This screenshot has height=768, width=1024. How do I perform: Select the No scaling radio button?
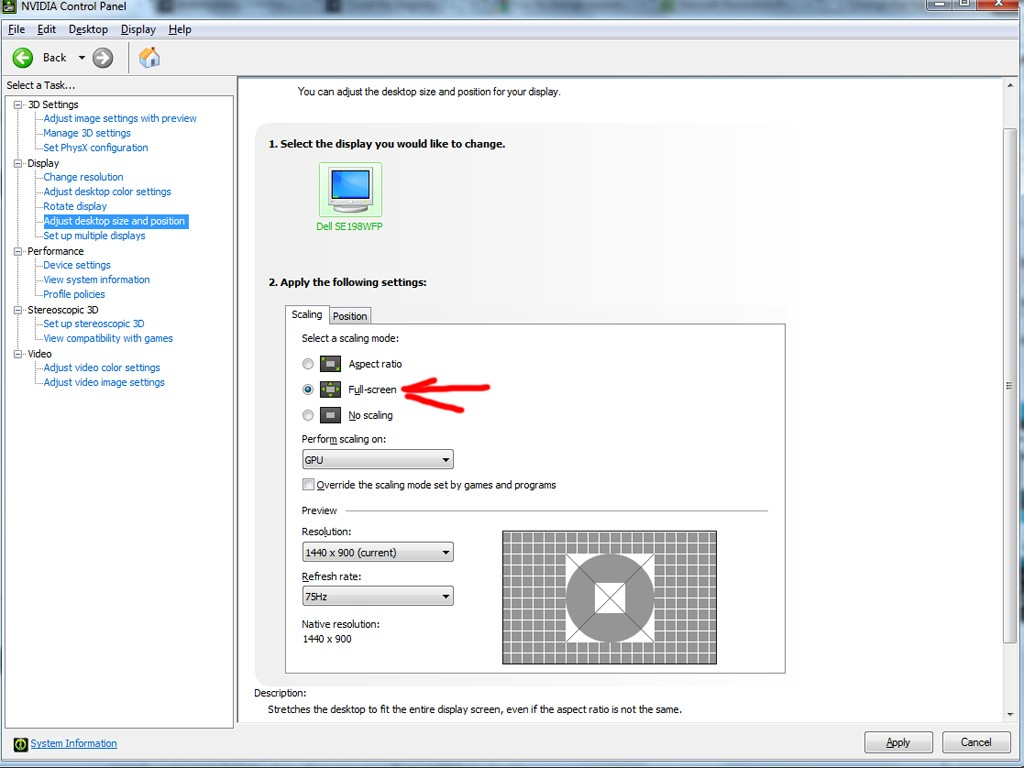pos(308,415)
